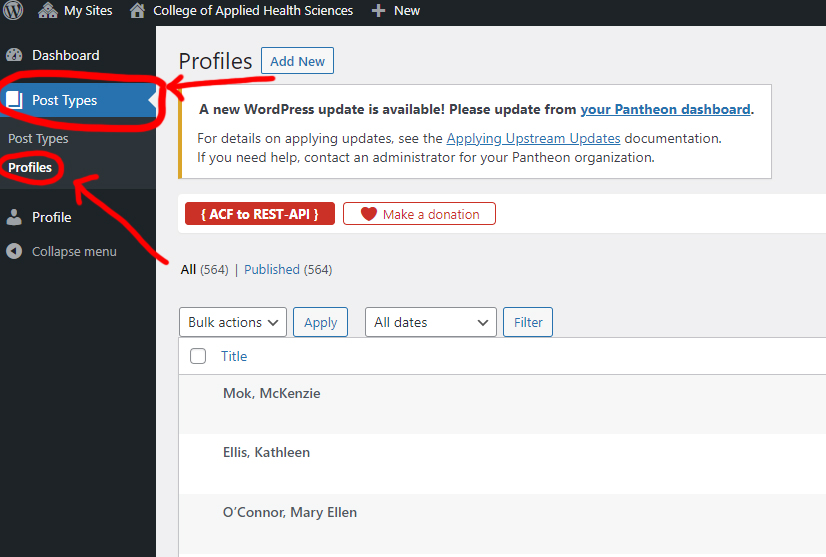Open the My Sites menu
This screenshot has width=826, height=557.
pos(75,11)
